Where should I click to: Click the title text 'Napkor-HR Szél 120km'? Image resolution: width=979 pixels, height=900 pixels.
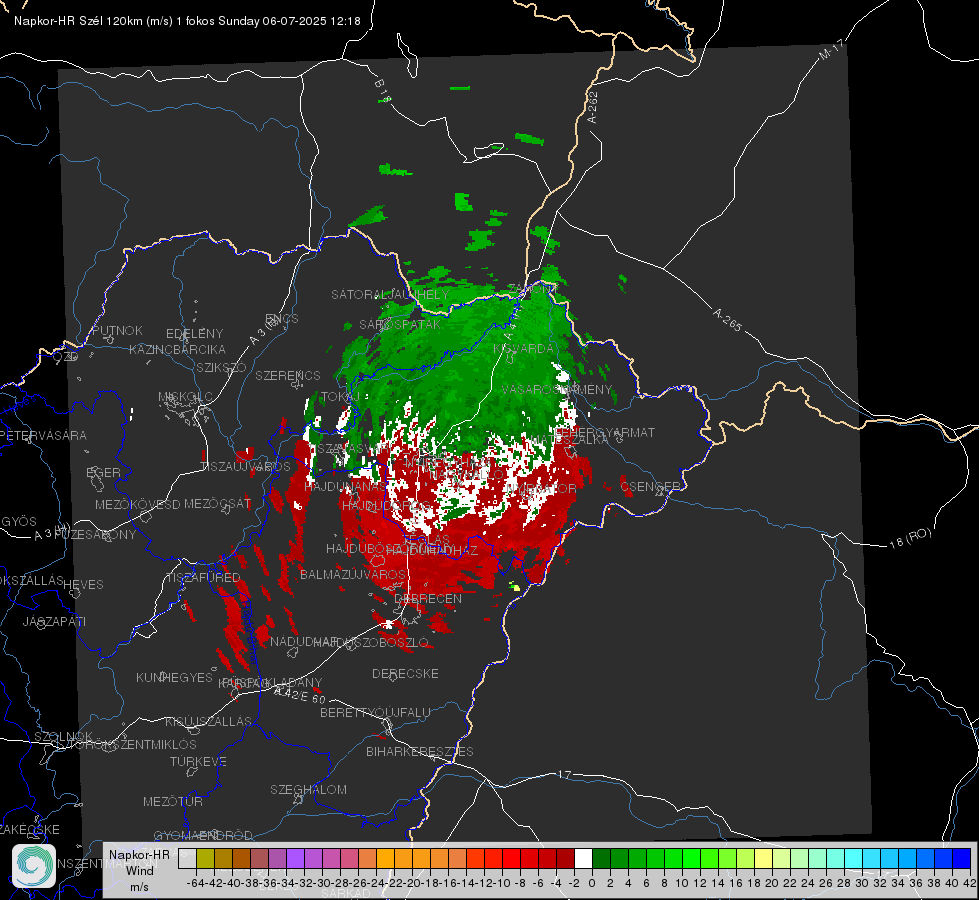(79, 21)
